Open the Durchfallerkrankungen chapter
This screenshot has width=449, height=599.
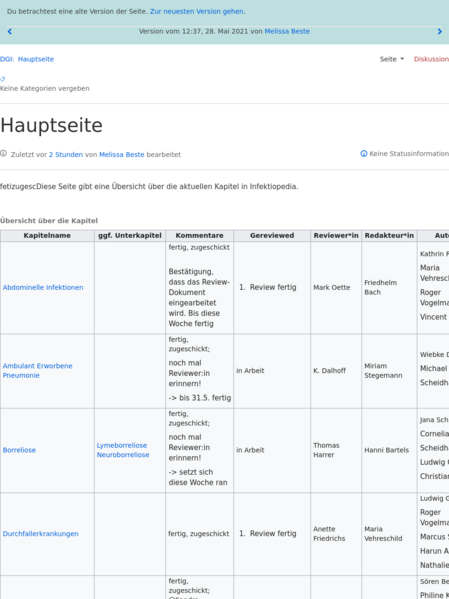click(41, 534)
